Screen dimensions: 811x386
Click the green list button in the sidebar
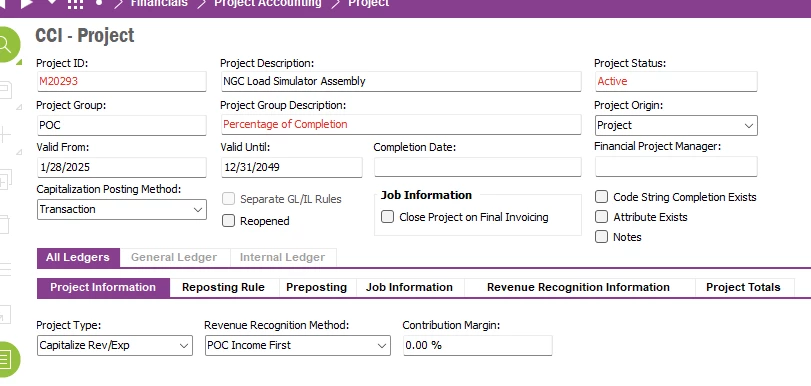pos(7,359)
